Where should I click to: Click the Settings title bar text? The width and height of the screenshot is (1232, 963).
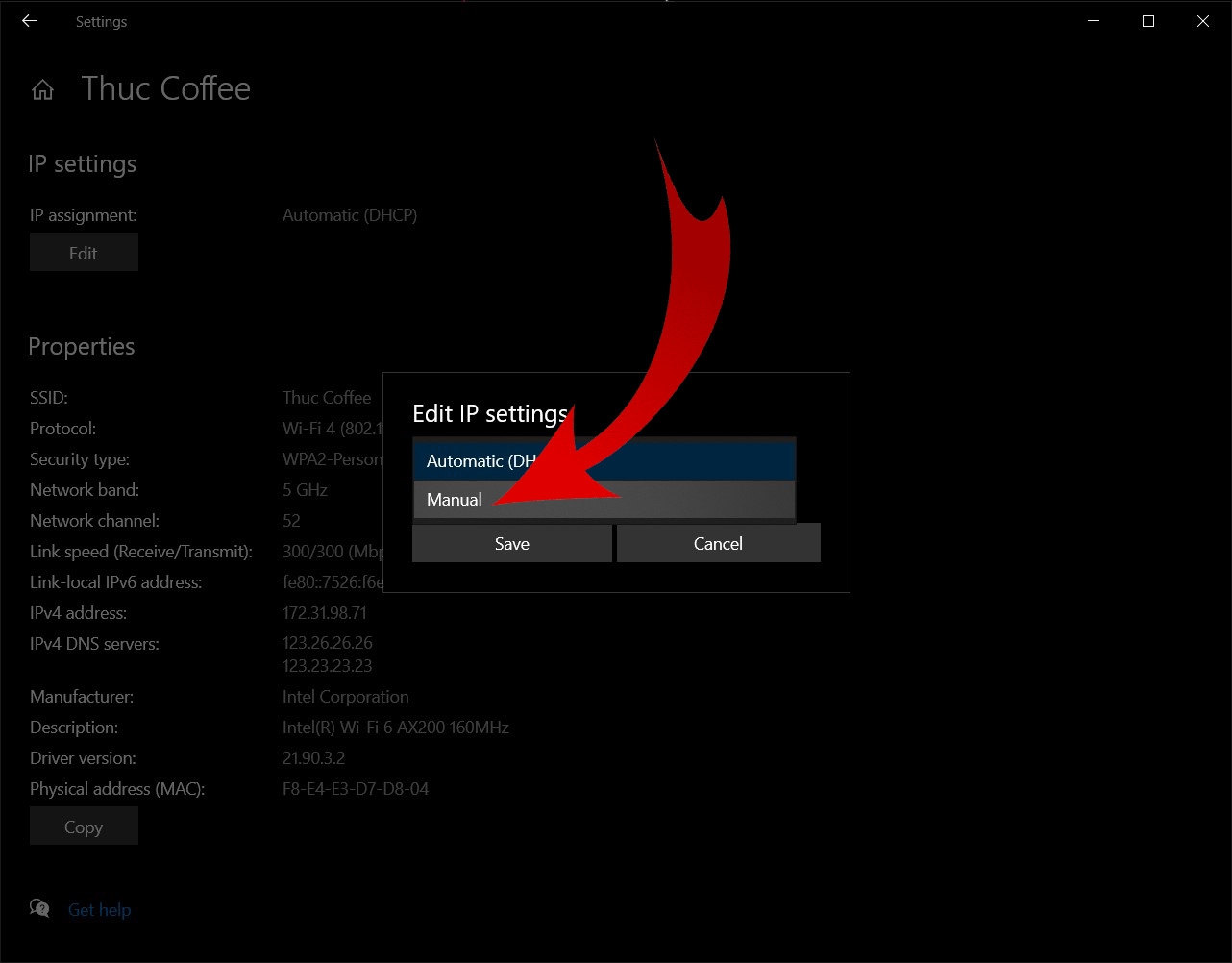tap(101, 22)
